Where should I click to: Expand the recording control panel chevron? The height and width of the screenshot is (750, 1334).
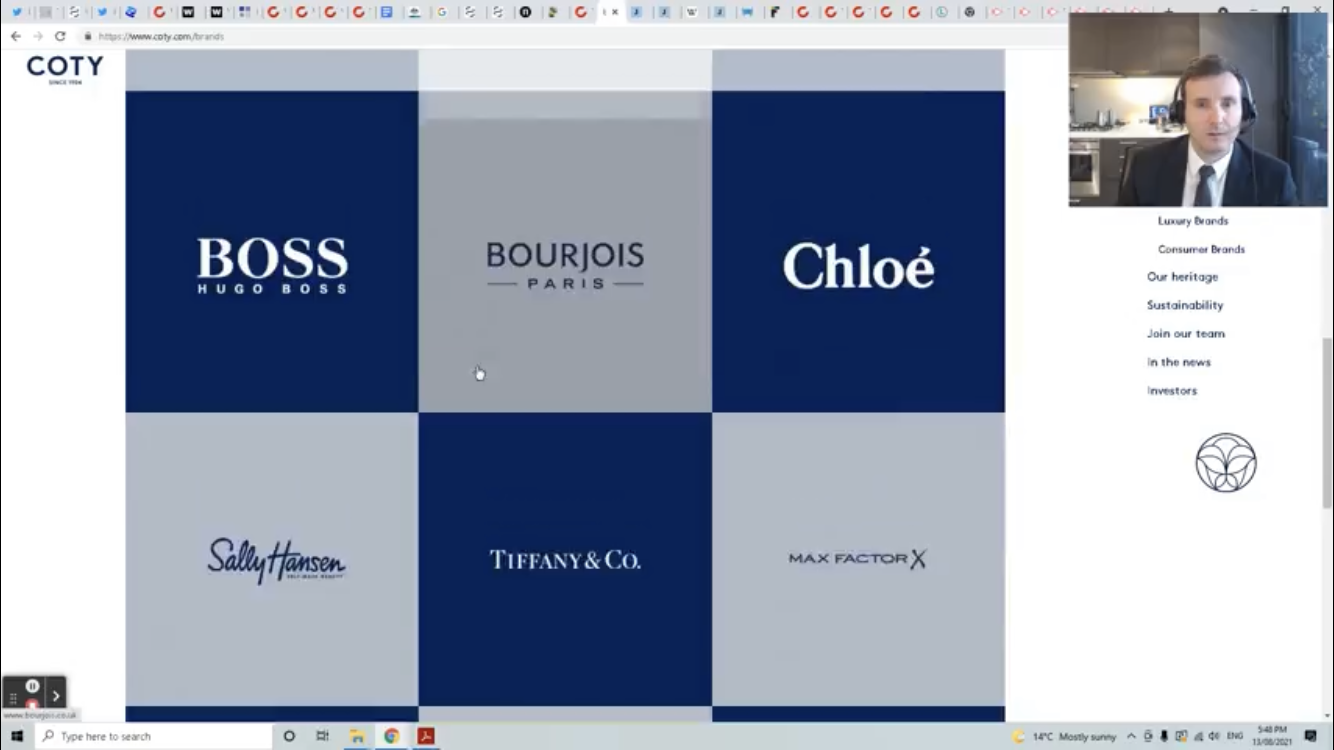click(x=56, y=696)
